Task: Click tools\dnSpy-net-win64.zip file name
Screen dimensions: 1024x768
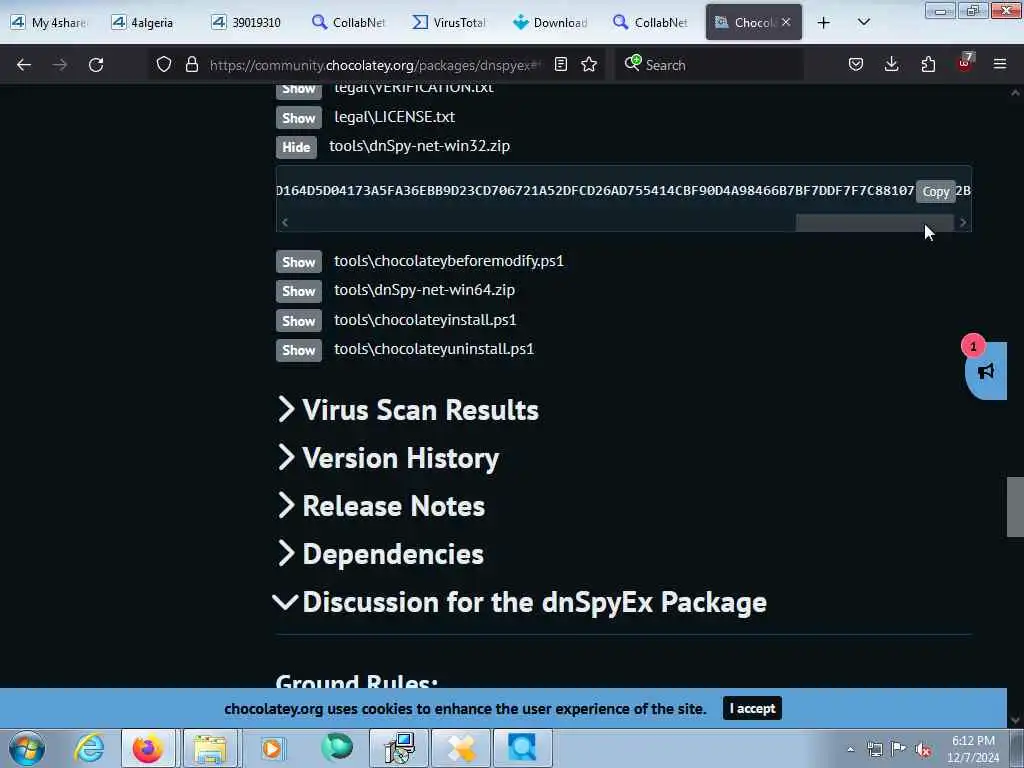Action: [x=424, y=290]
